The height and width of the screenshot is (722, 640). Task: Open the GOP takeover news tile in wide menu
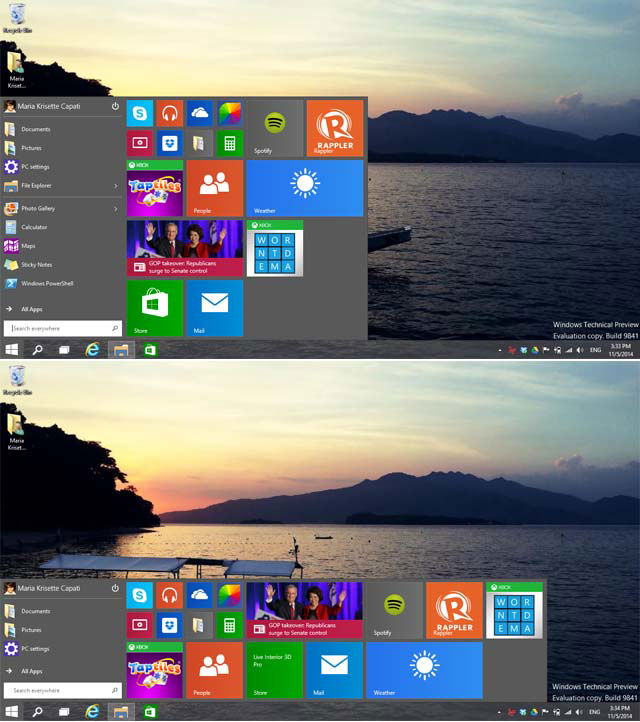pyautogui.click(x=304, y=610)
